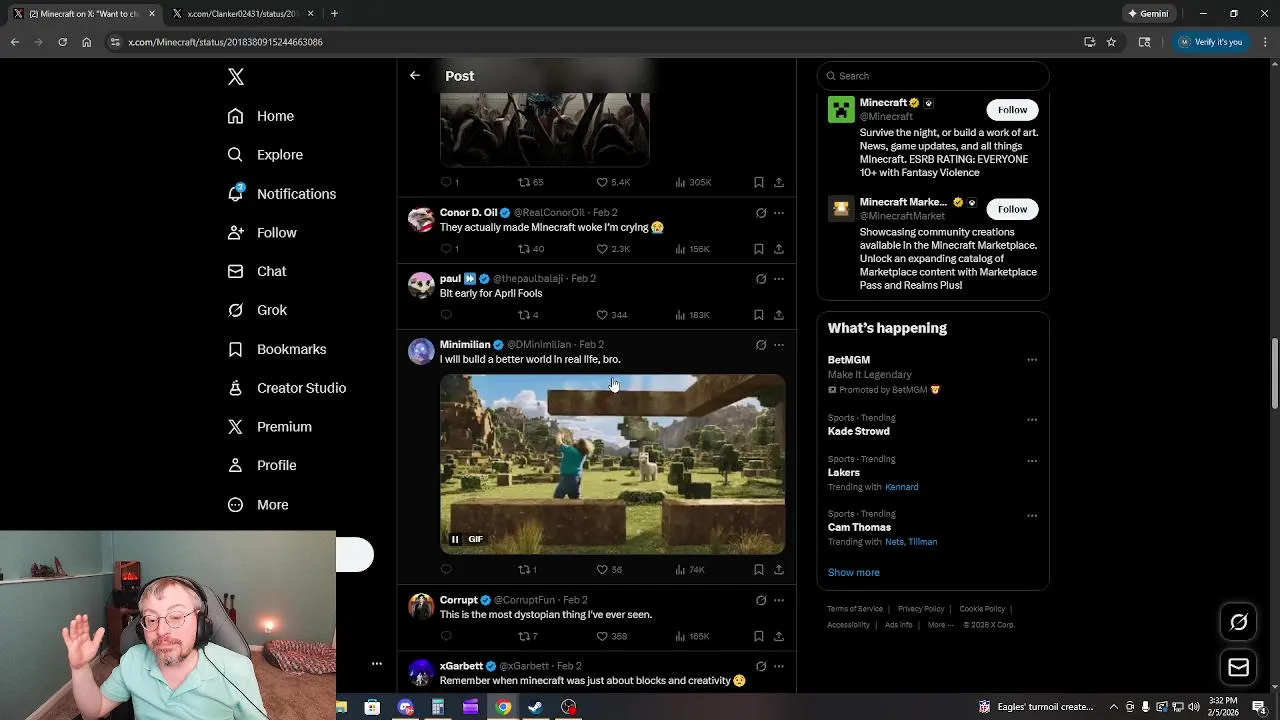Screen dimensions: 1280x720
Task: Open more options for BetMGM trend
Action: 1032,360
